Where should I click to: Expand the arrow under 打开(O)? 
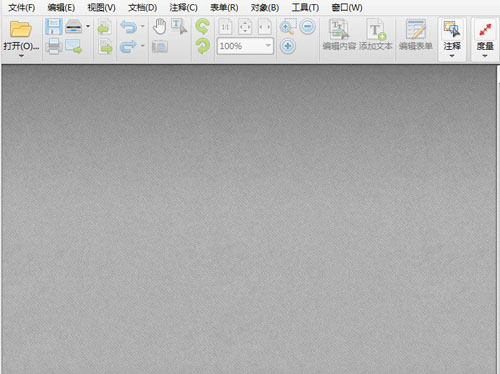[x=21, y=56]
